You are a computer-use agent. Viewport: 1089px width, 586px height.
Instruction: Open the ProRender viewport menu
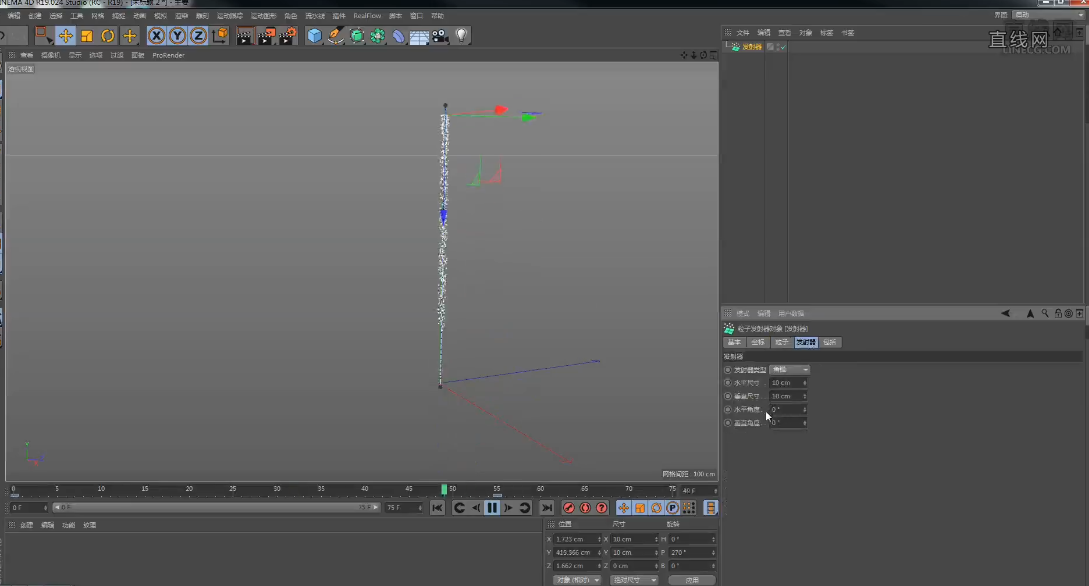pyautogui.click(x=168, y=55)
